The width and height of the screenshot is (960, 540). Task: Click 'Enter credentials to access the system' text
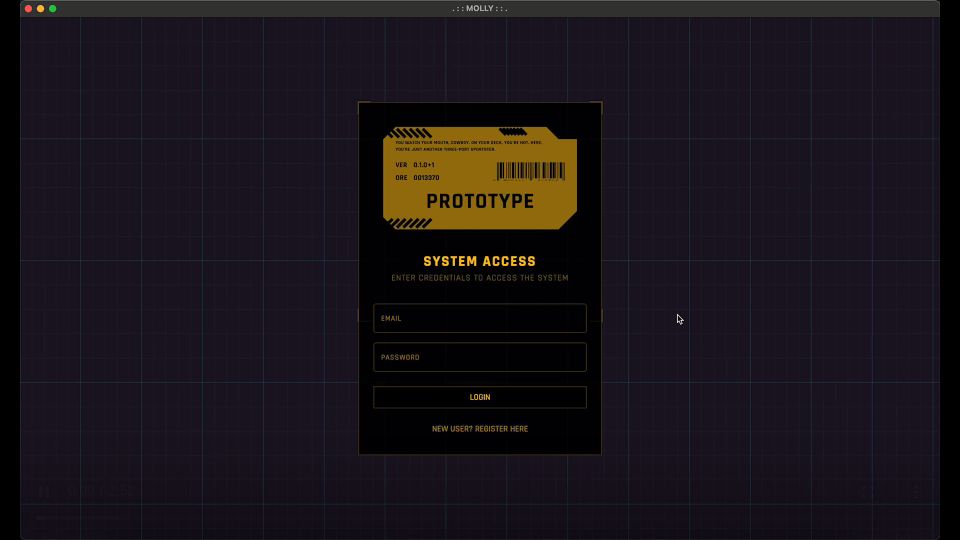click(479, 278)
